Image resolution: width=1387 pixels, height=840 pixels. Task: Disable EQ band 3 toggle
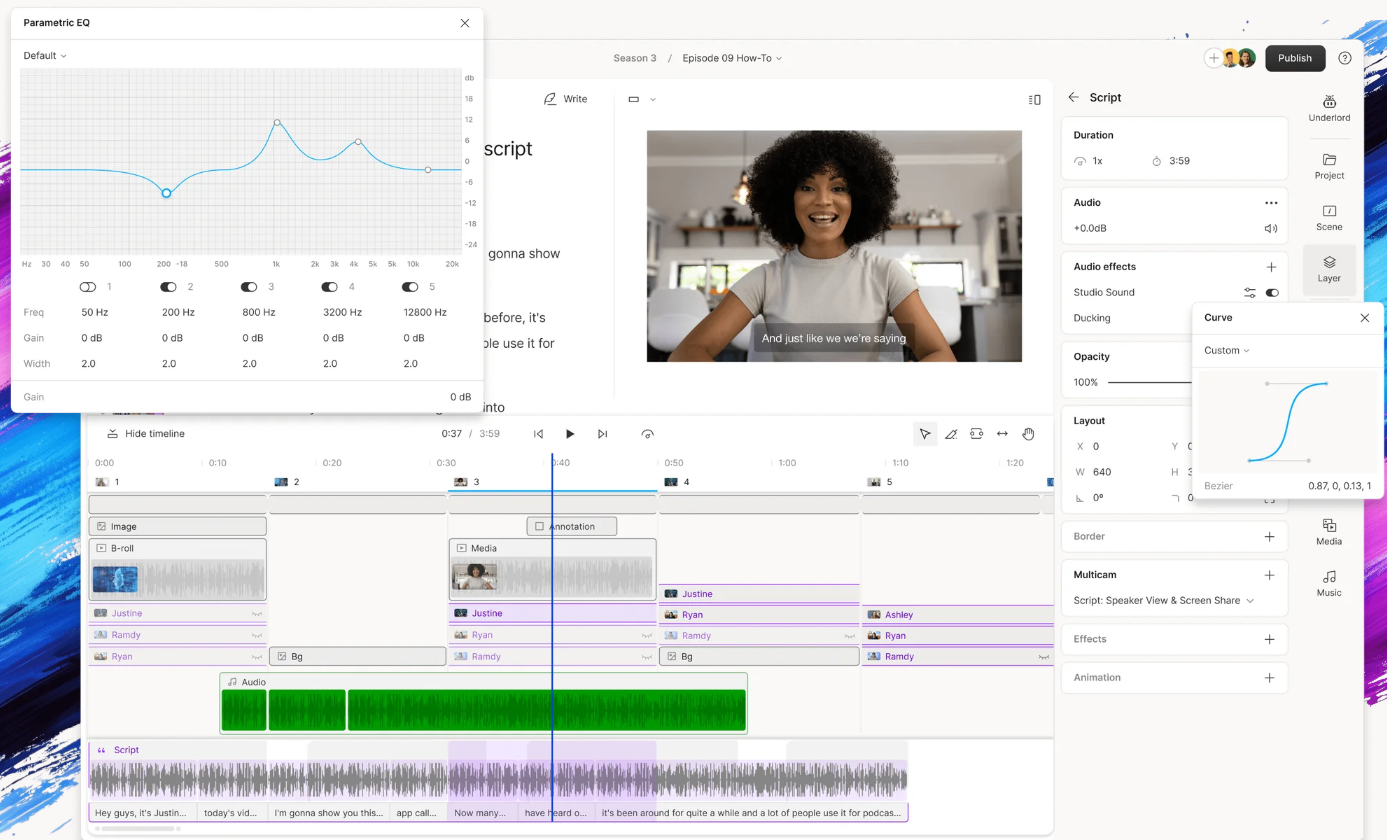[249, 287]
